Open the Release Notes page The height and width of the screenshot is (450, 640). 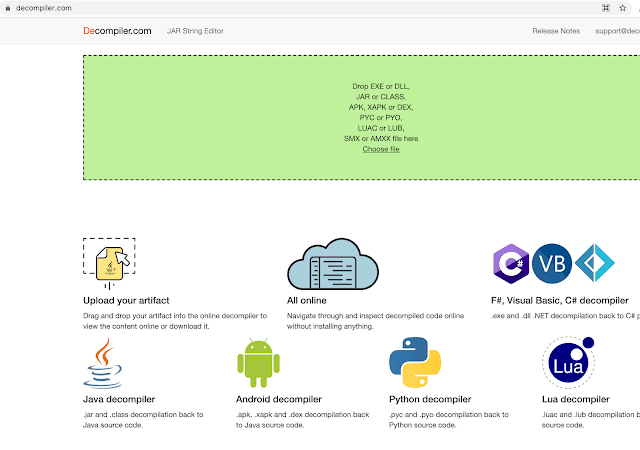[556, 31]
